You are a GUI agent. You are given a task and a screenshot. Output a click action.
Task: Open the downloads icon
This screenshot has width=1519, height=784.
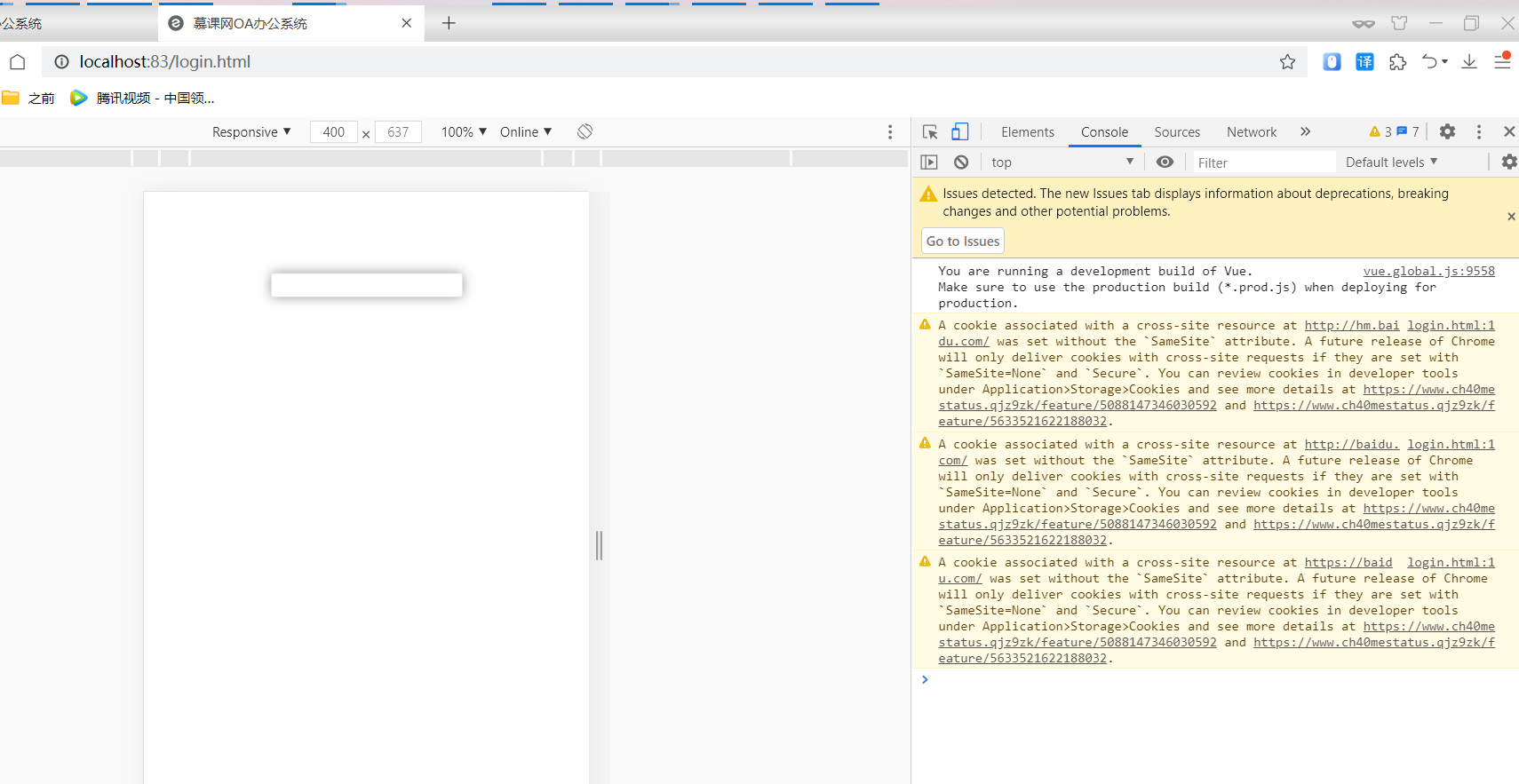tap(1469, 61)
